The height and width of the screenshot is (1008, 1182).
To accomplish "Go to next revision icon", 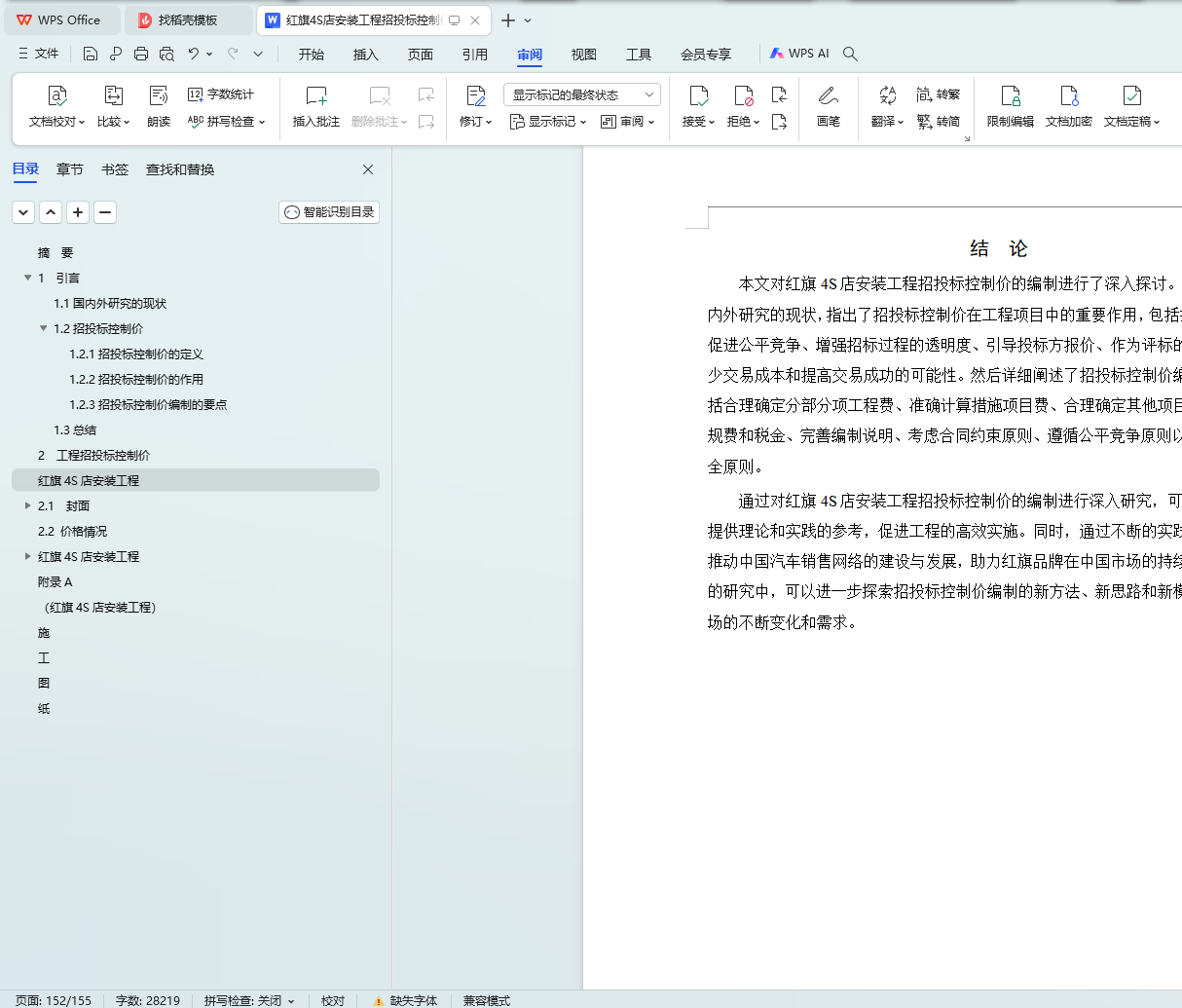I will tap(779, 122).
